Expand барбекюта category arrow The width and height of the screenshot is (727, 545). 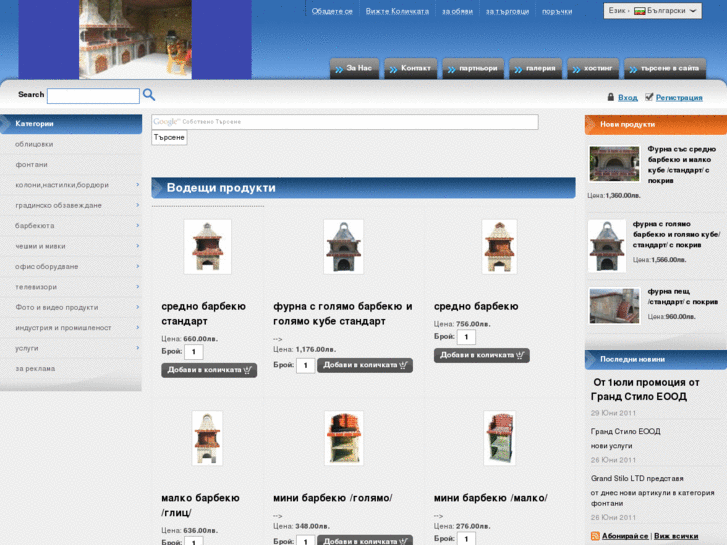[138, 225]
